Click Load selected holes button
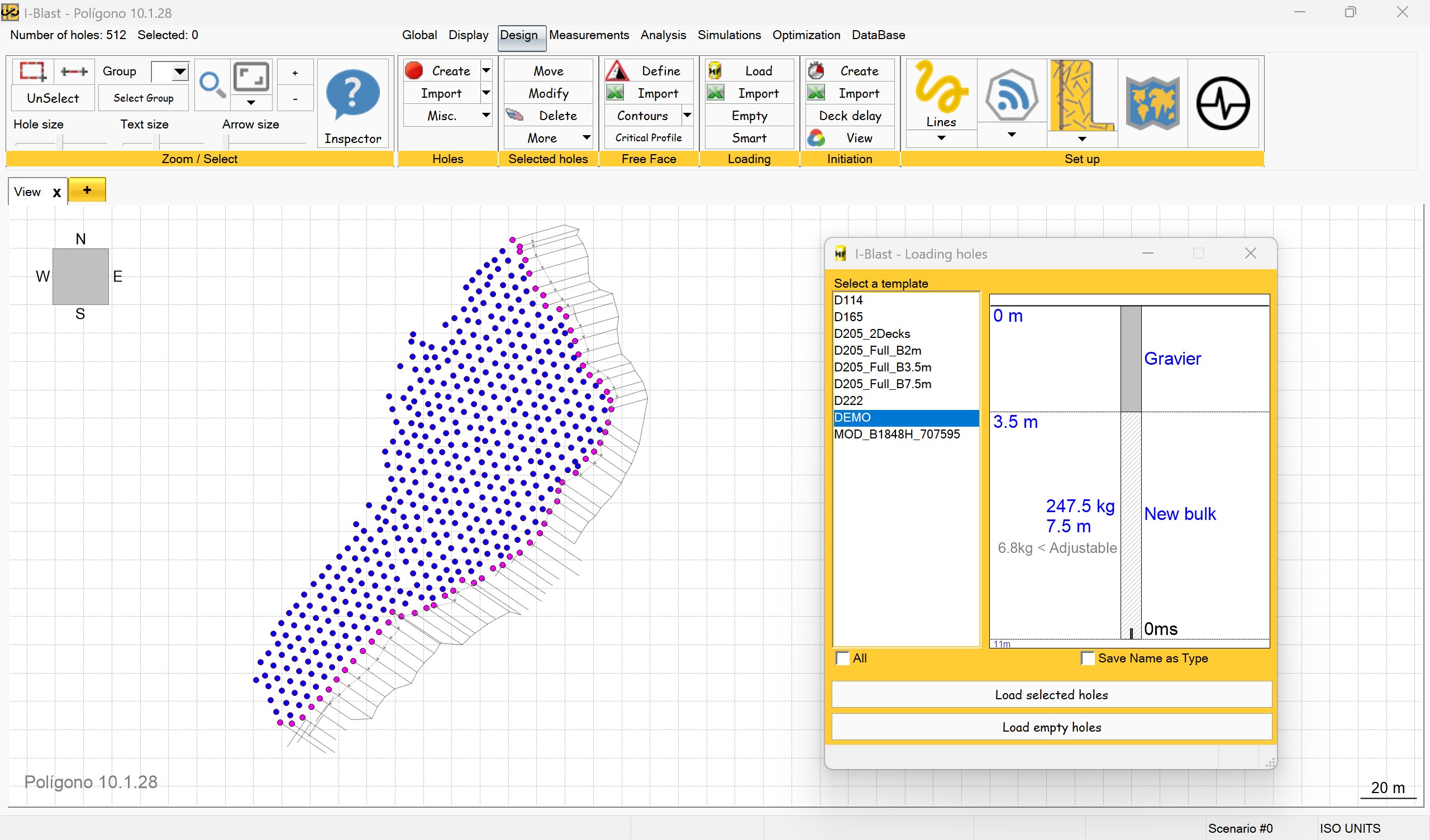The height and width of the screenshot is (840, 1430). click(x=1051, y=694)
